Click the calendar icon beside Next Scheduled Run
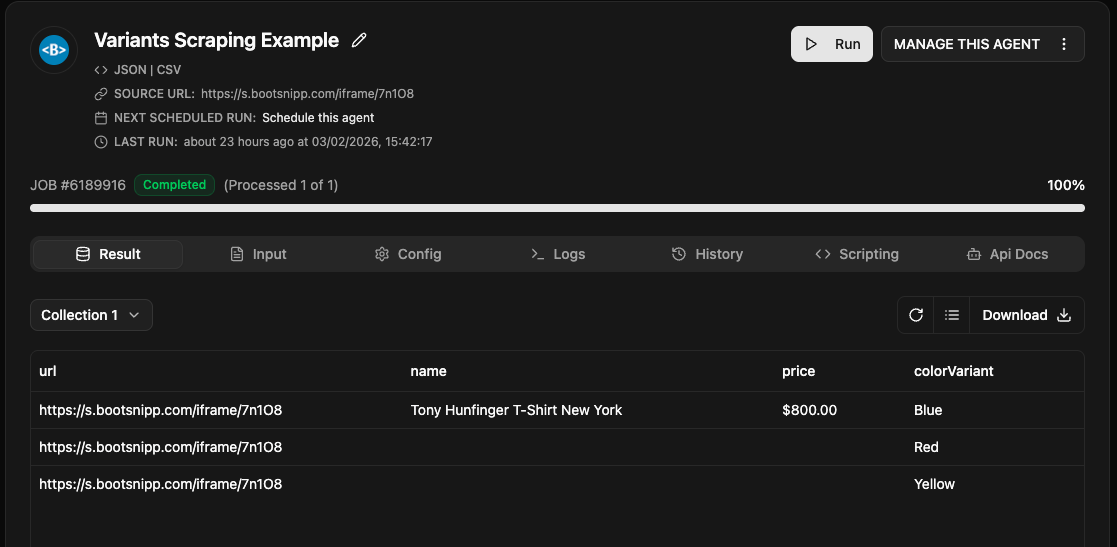 pyautogui.click(x=100, y=118)
